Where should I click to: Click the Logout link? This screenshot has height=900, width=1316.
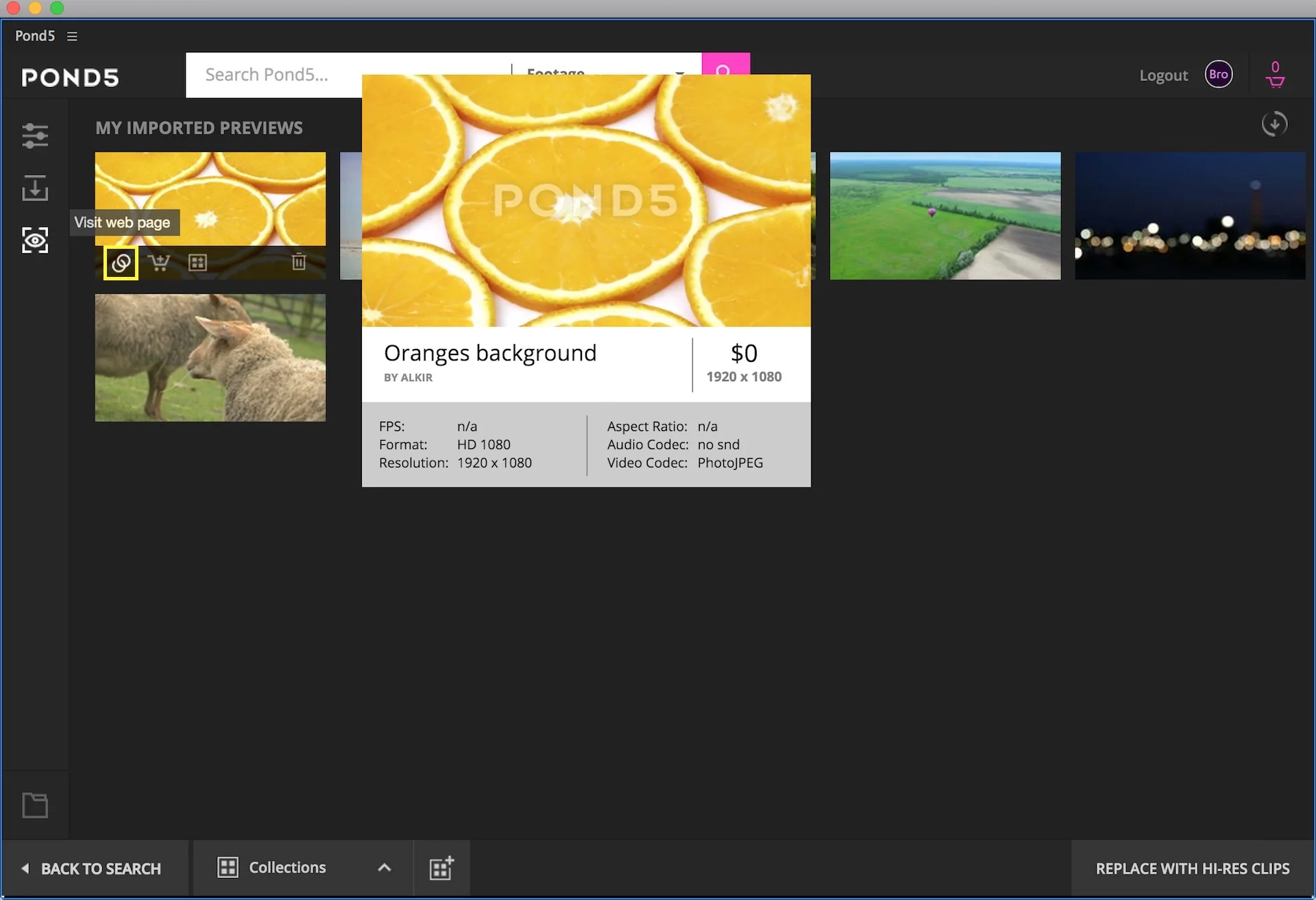[1163, 75]
